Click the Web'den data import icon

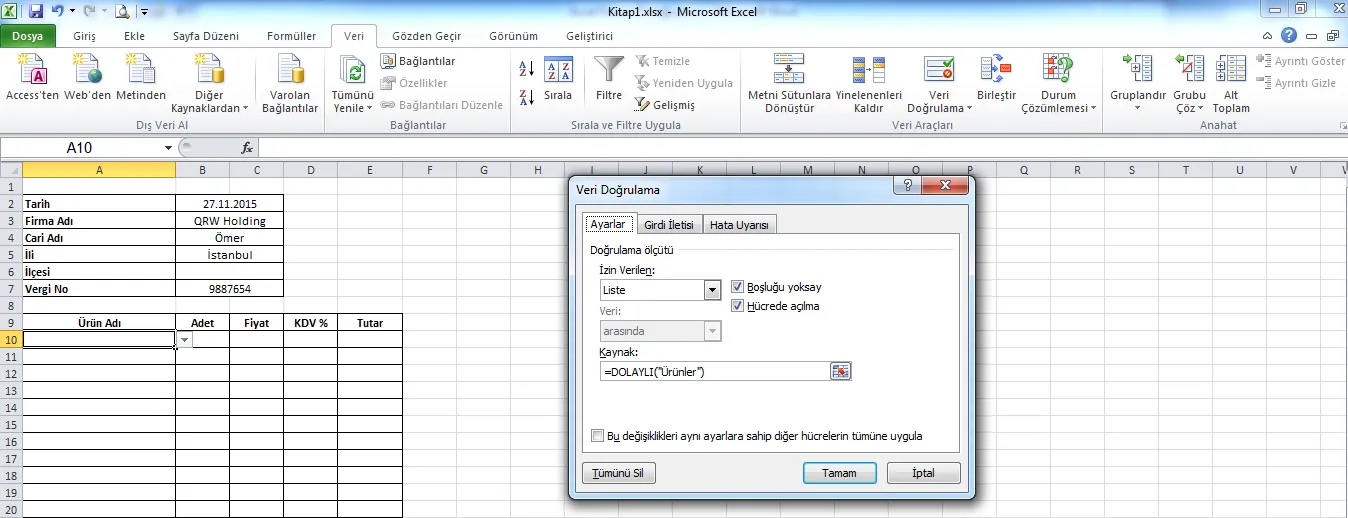[87, 70]
